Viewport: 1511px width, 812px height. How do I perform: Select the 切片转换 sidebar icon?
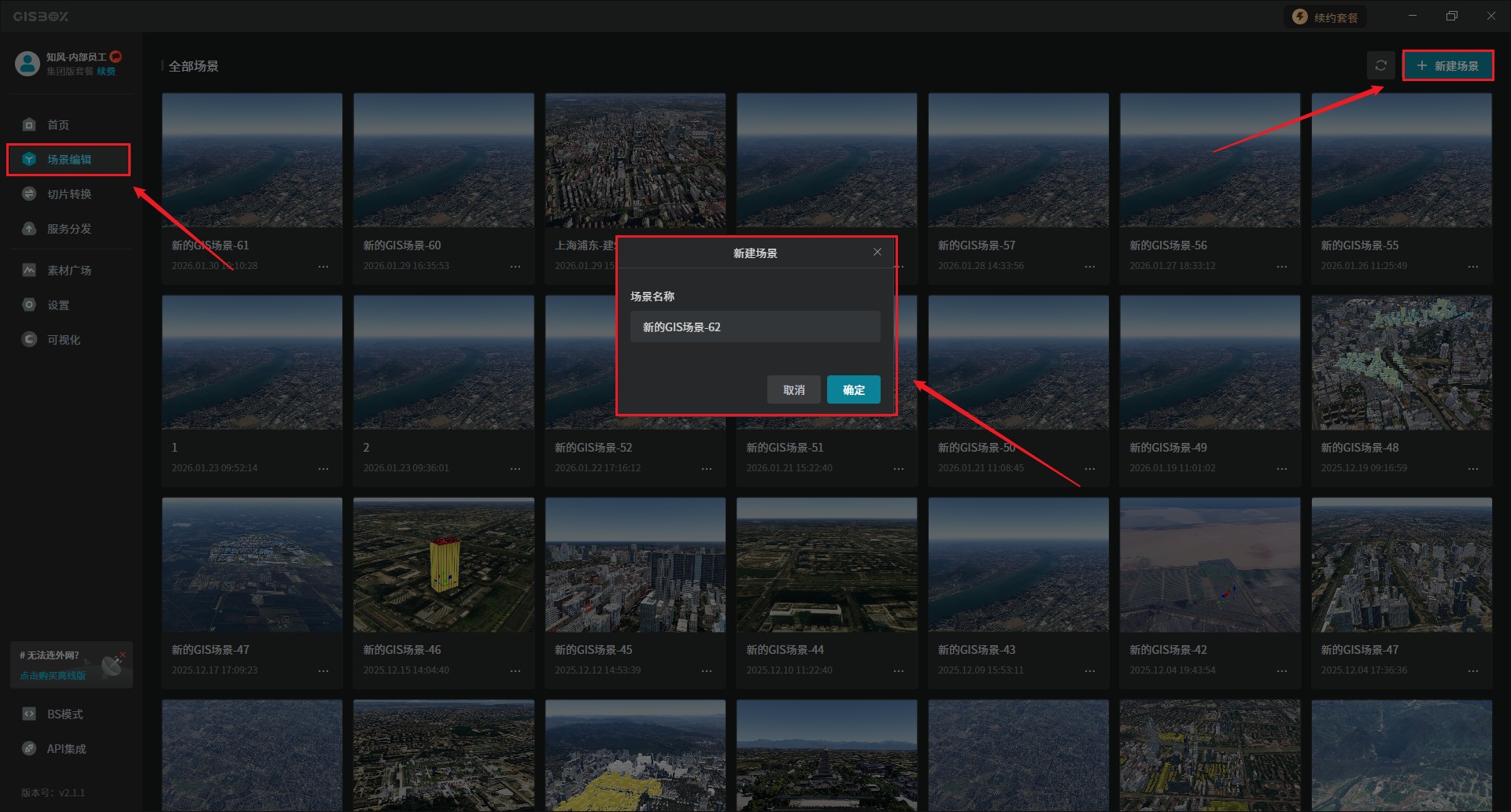(x=29, y=194)
